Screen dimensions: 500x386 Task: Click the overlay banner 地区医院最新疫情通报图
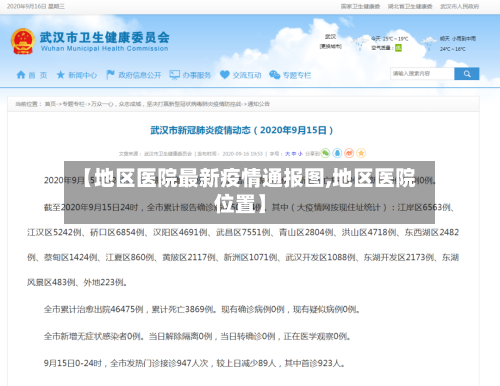coord(249,192)
